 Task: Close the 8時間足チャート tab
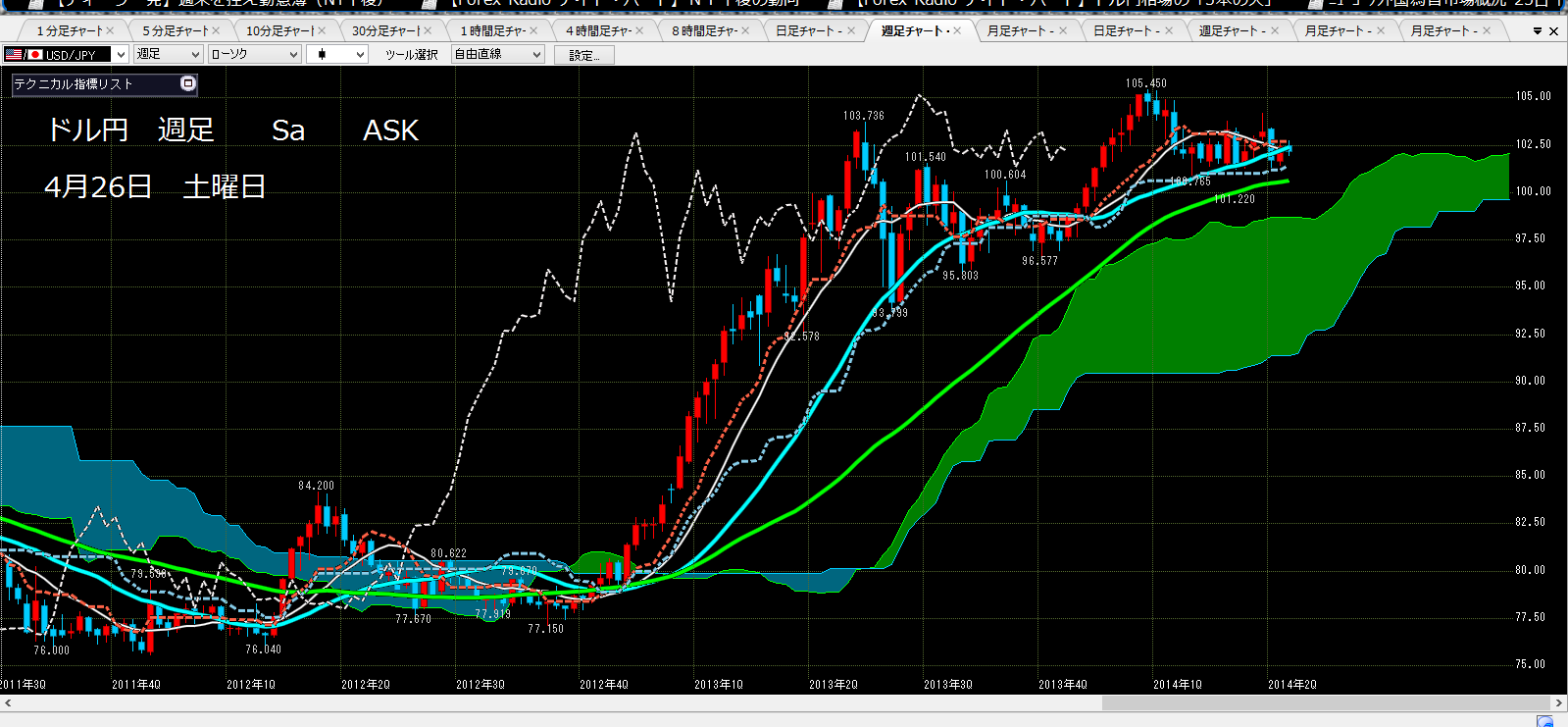click(745, 31)
